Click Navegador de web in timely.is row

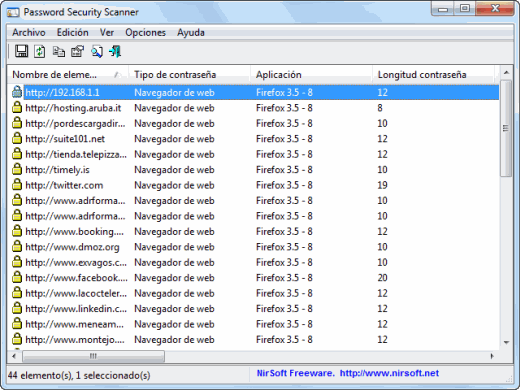[174, 170]
